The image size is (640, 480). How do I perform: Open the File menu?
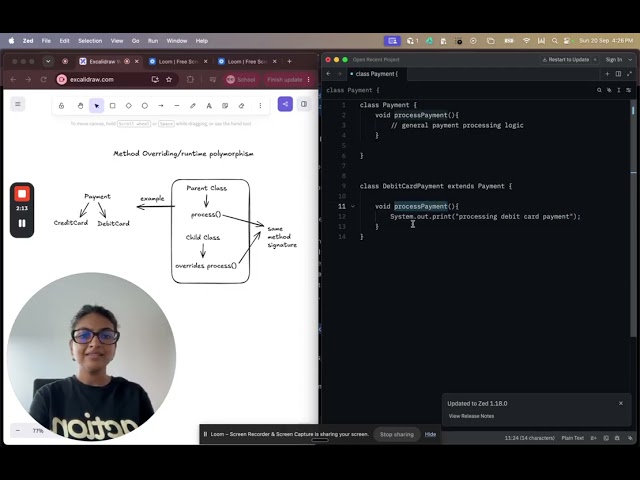[x=47, y=41]
